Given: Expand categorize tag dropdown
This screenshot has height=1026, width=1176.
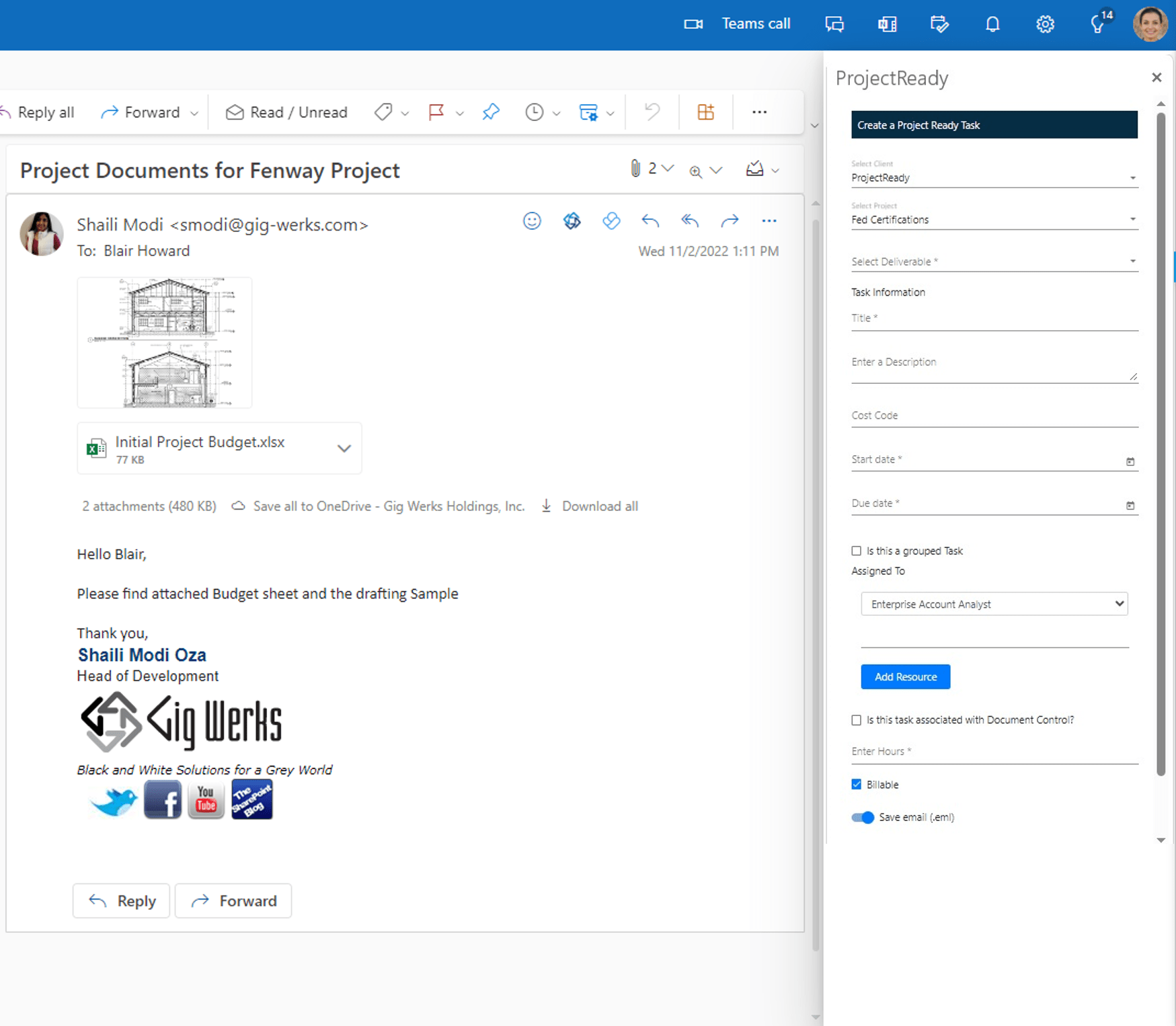Looking at the screenshot, I should tap(405, 113).
